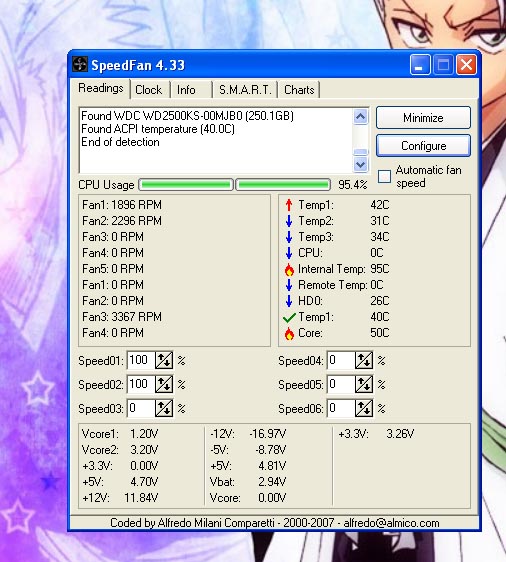Click the flame icon beside Internal Temp
Viewport: 506px width, 562px height.
289,269
